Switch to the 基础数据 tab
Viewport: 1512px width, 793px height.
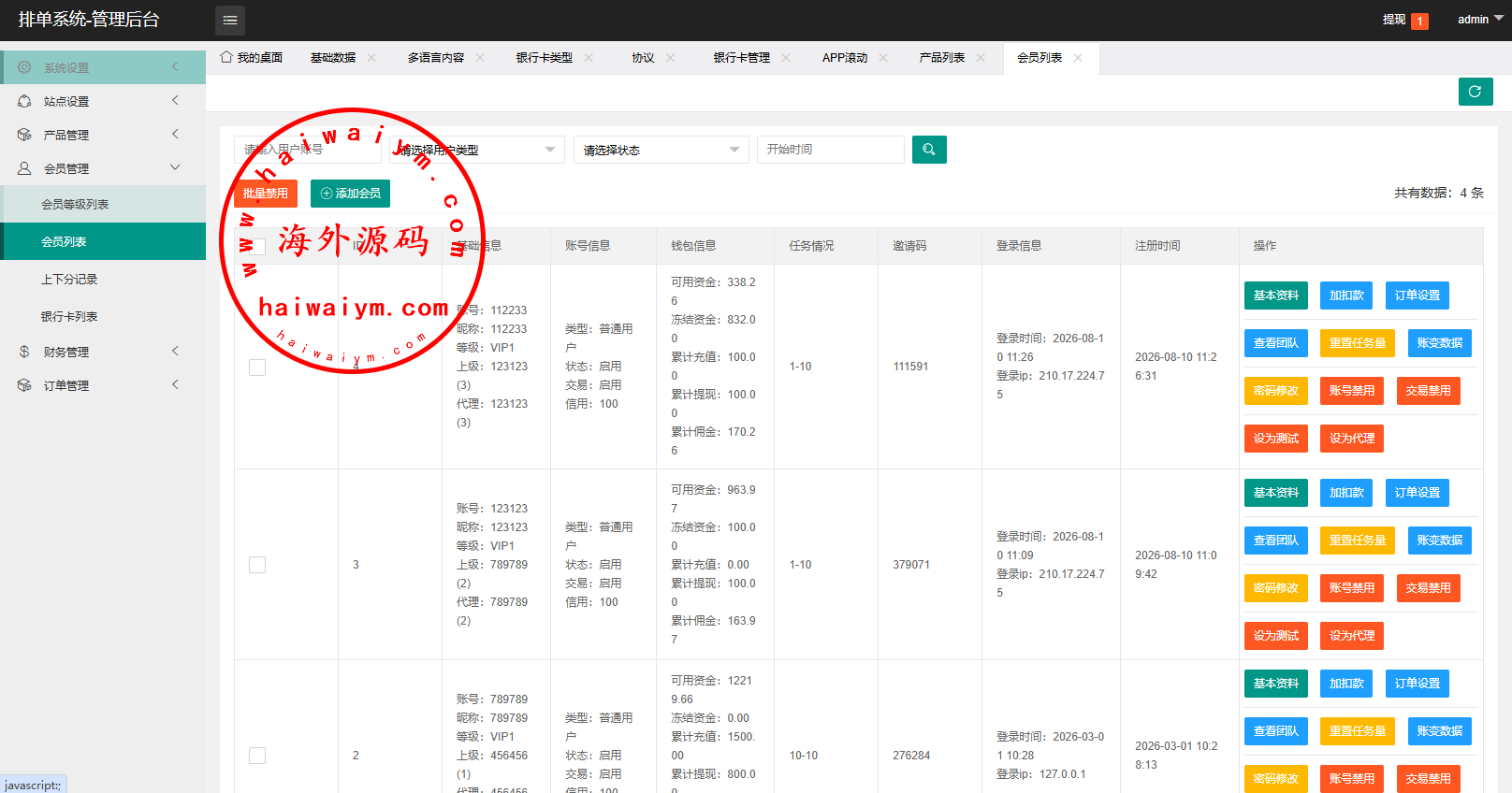333,58
